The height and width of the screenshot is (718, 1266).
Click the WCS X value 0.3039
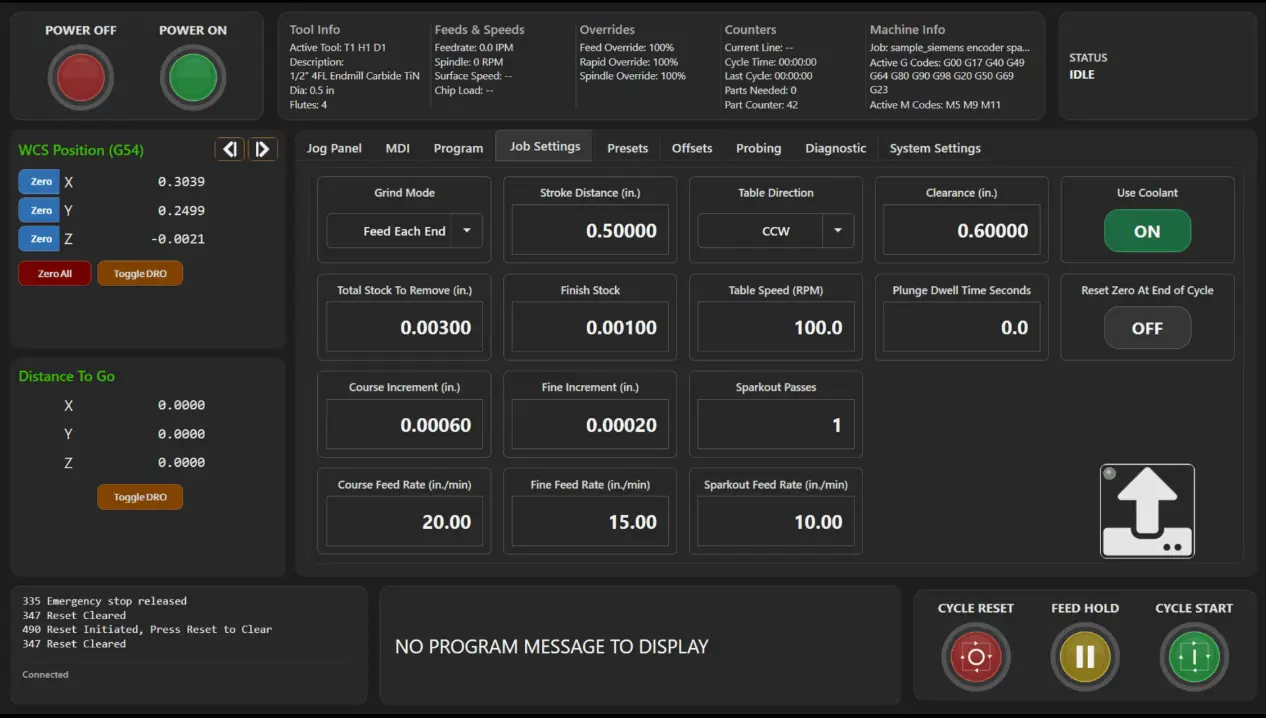coord(181,182)
